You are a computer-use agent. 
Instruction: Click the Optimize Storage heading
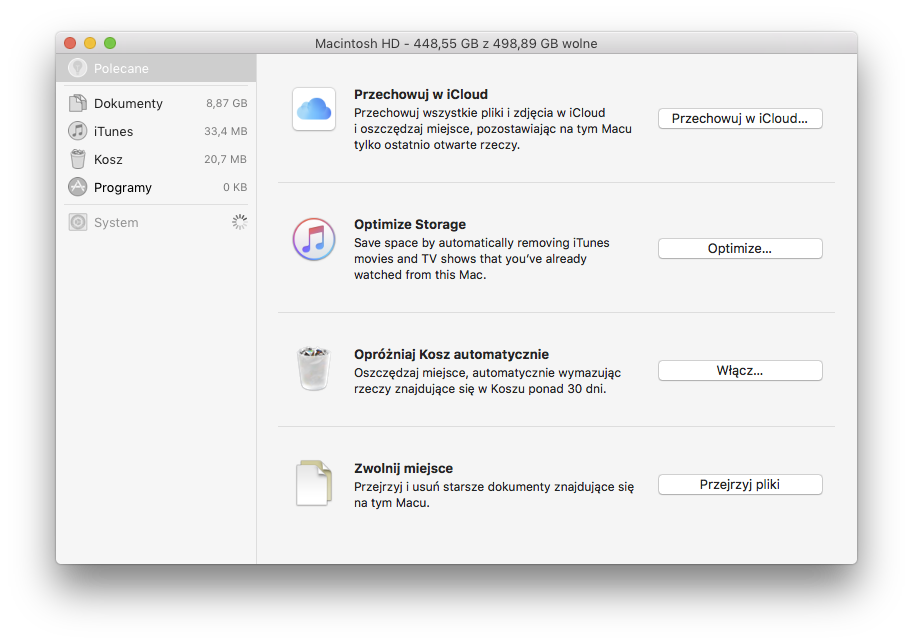(410, 224)
